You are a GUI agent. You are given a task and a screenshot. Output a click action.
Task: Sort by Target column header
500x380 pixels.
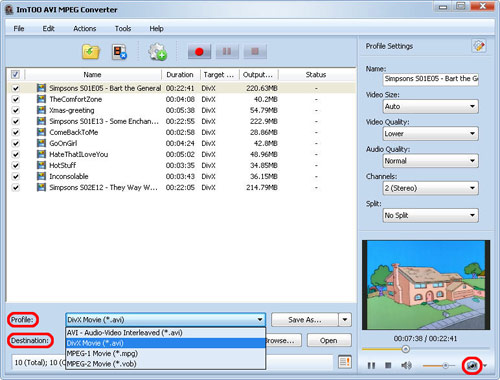tap(219, 75)
